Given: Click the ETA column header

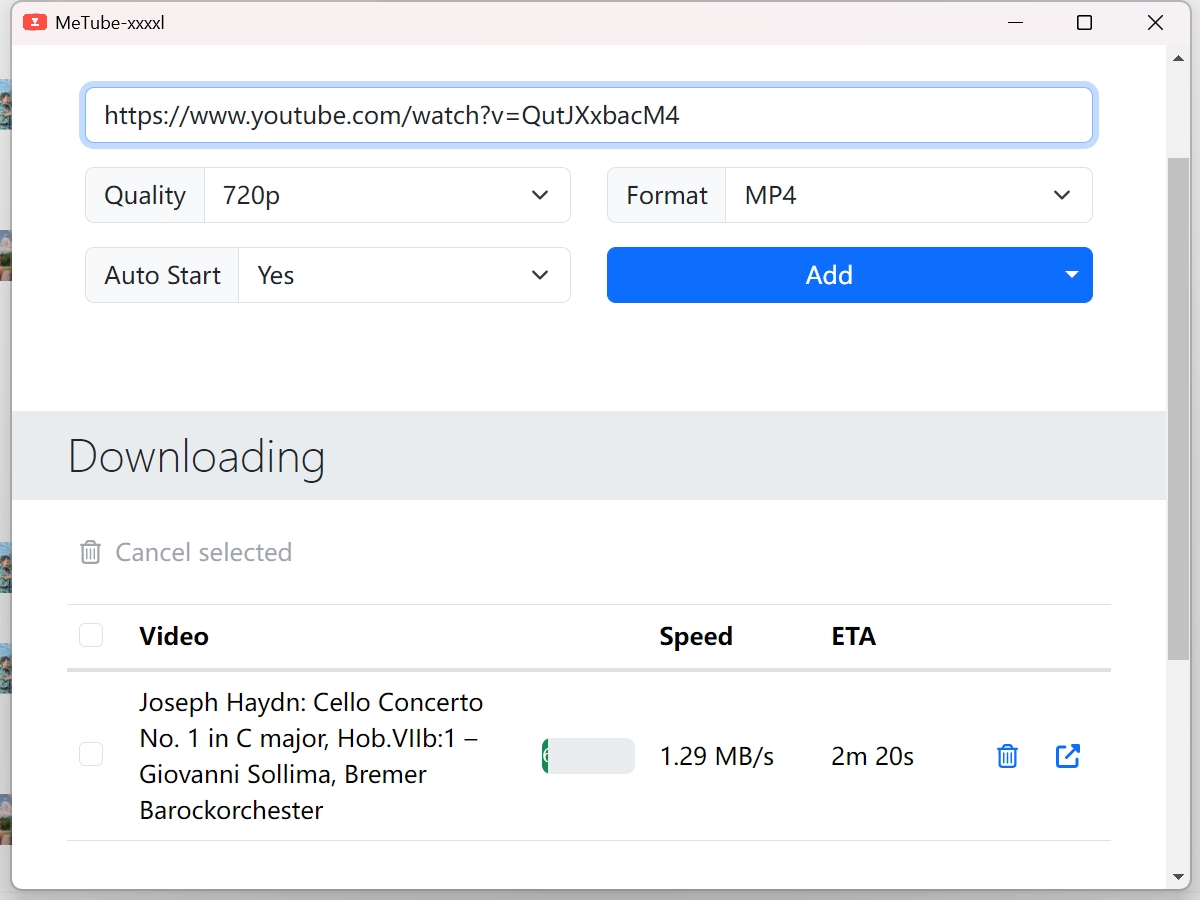Looking at the screenshot, I should 854,636.
